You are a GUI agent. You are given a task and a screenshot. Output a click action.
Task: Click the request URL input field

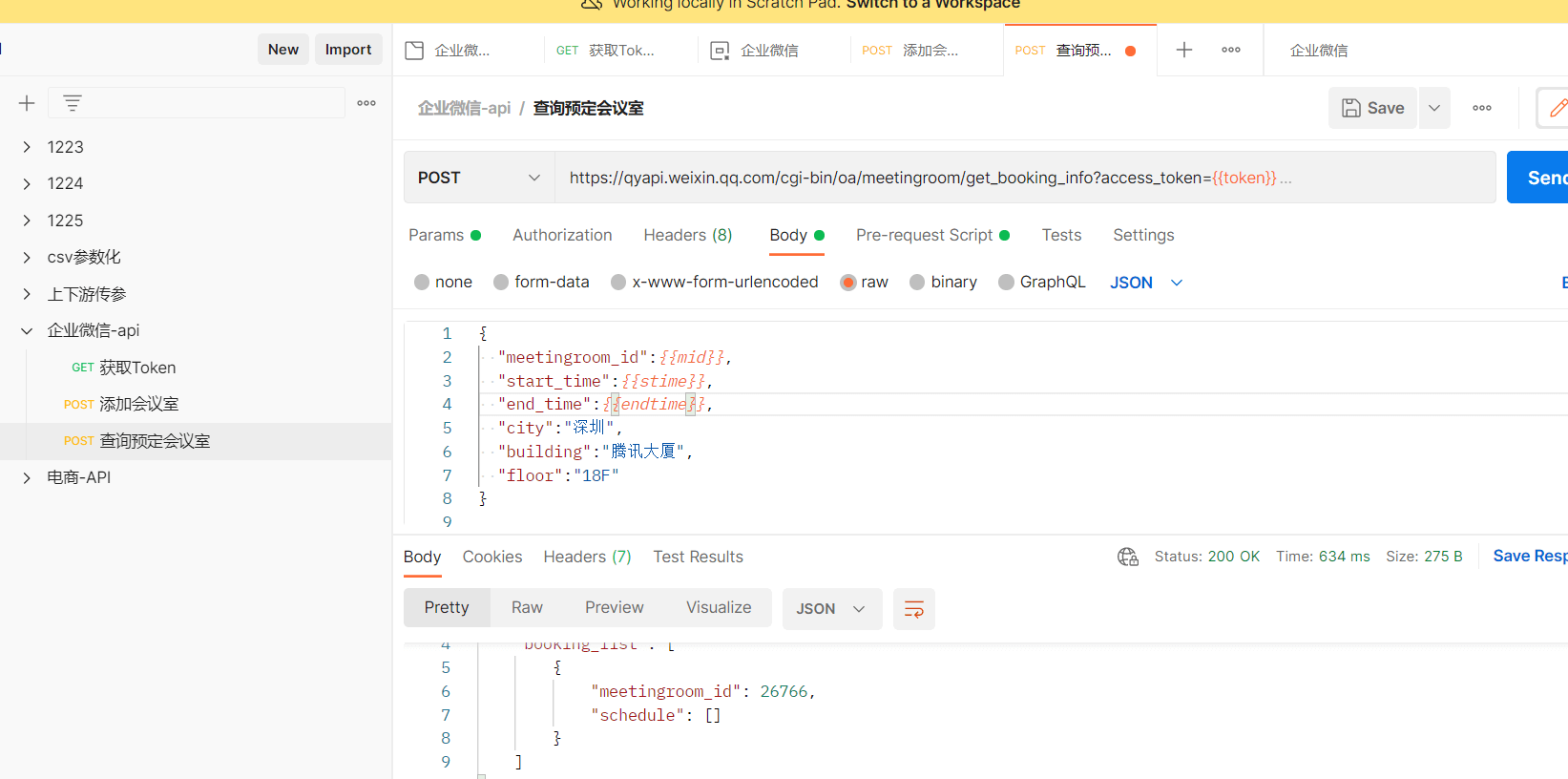1025,178
